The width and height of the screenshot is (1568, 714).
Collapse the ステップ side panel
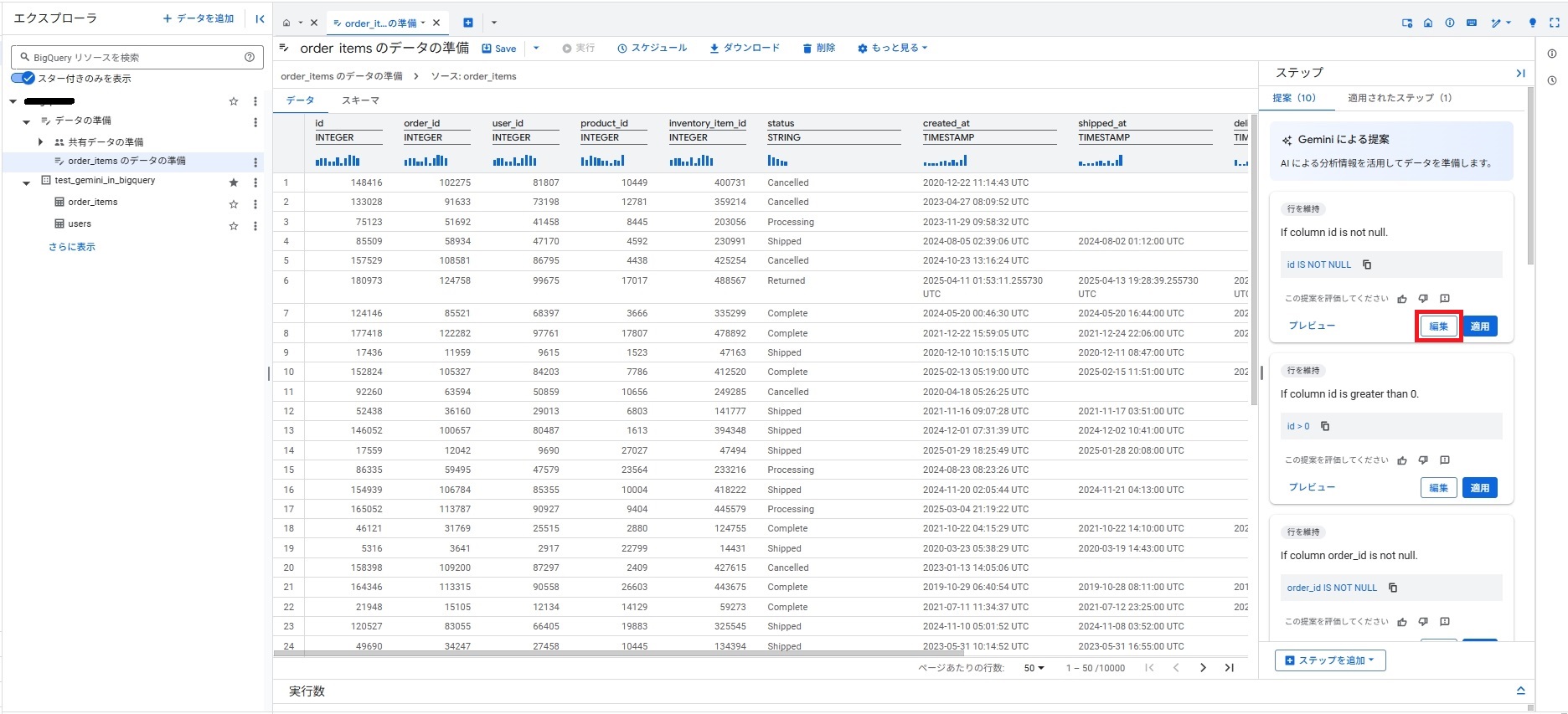[1520, 74]
